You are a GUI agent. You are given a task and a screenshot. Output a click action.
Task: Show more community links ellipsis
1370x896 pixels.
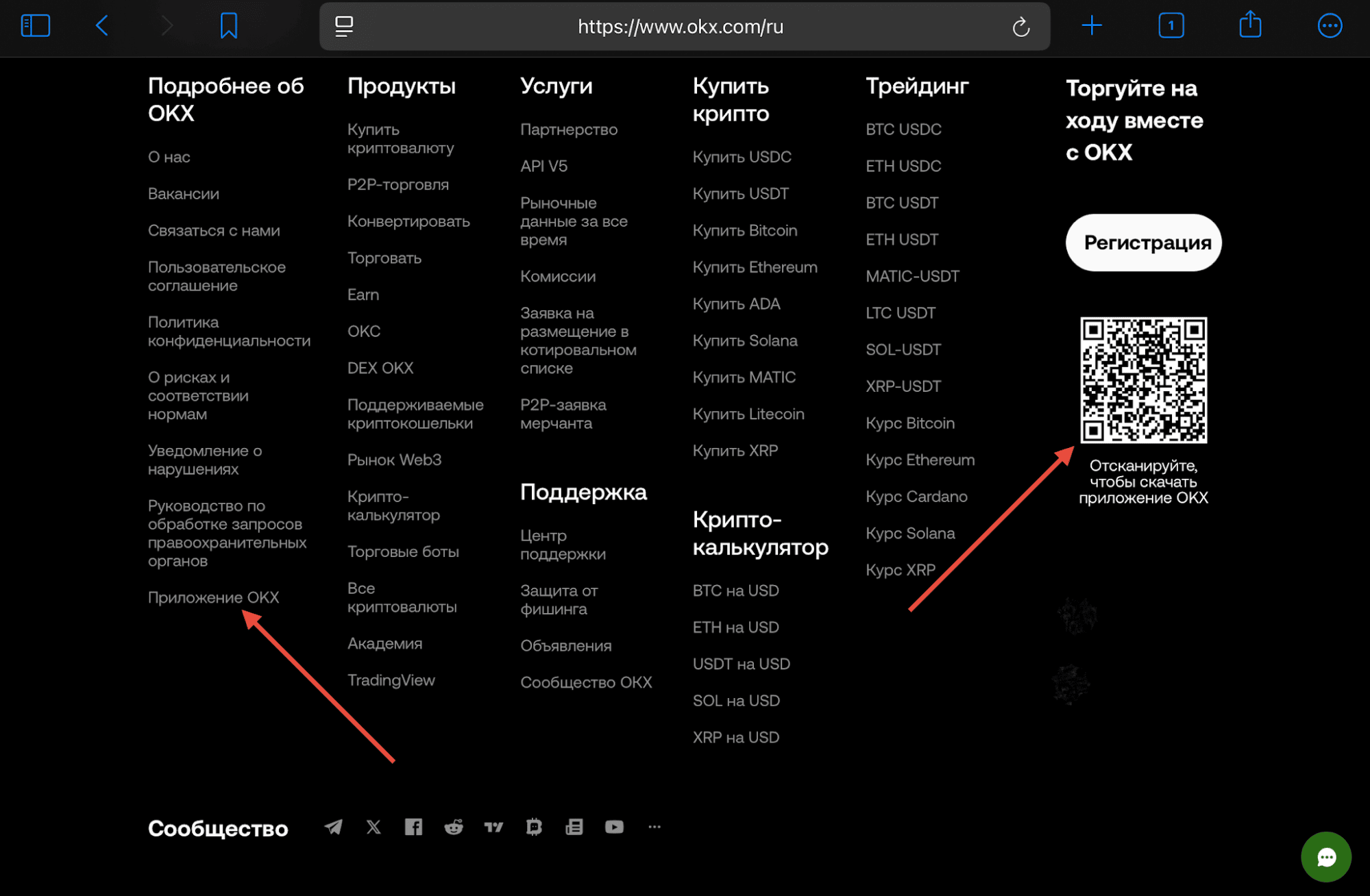pyautogui.click(x=655, y=827)
